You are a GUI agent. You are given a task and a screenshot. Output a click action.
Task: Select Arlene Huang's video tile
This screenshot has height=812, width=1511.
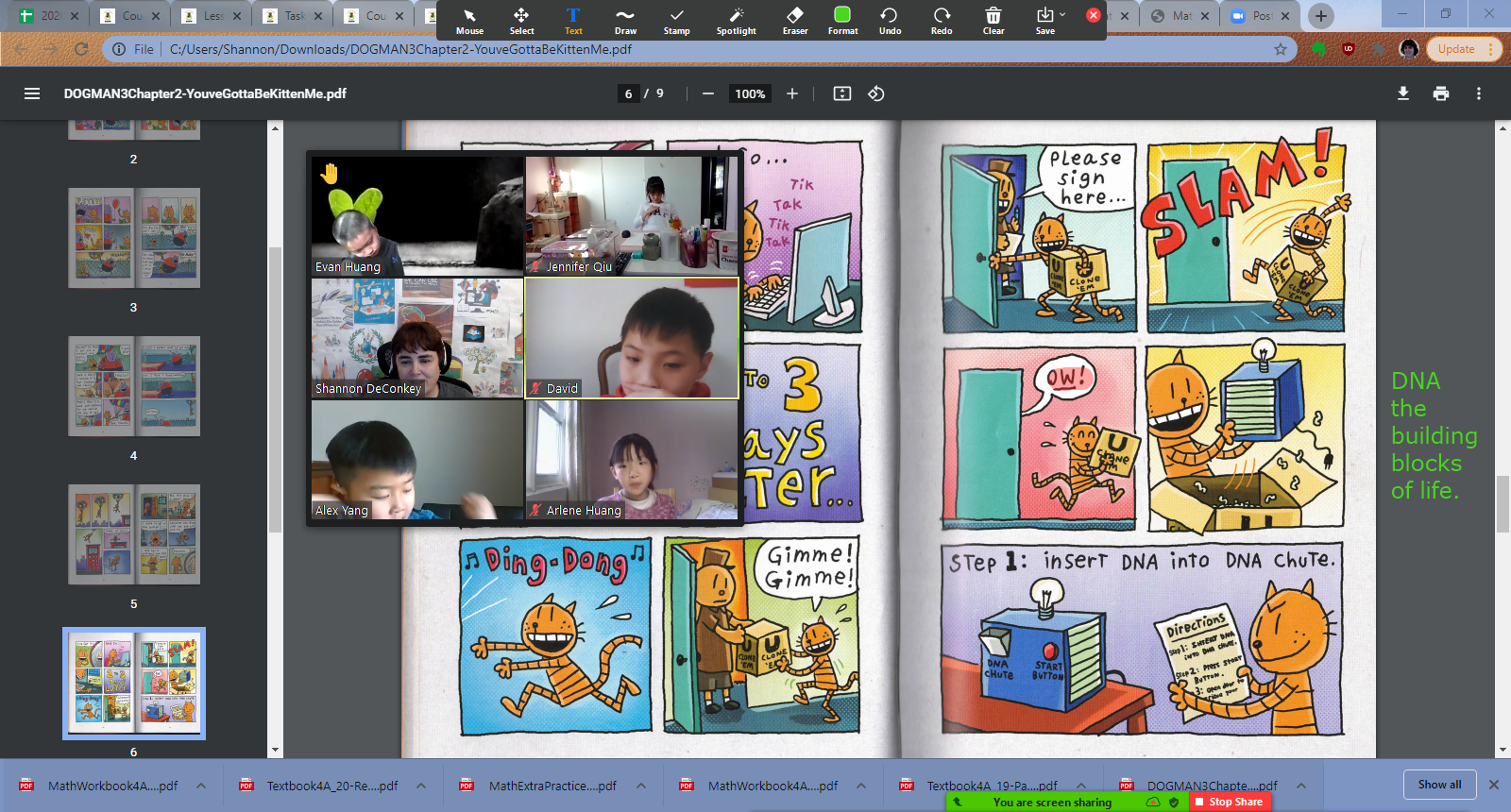[x=632, y=460]
